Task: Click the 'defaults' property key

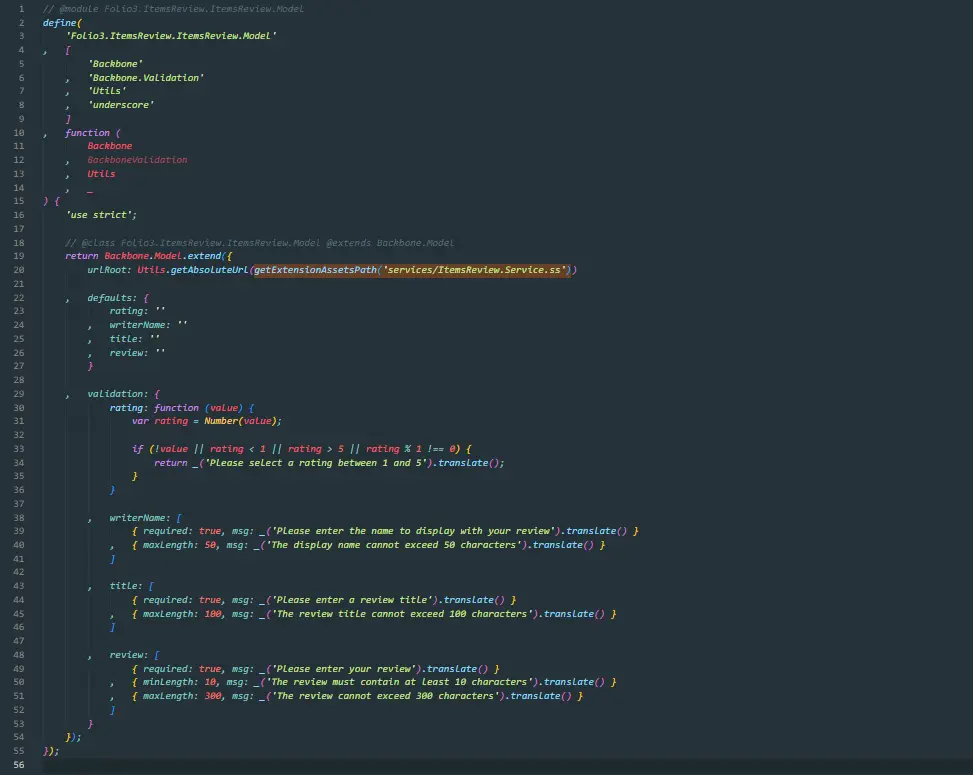Action: (x=110, y=298)
